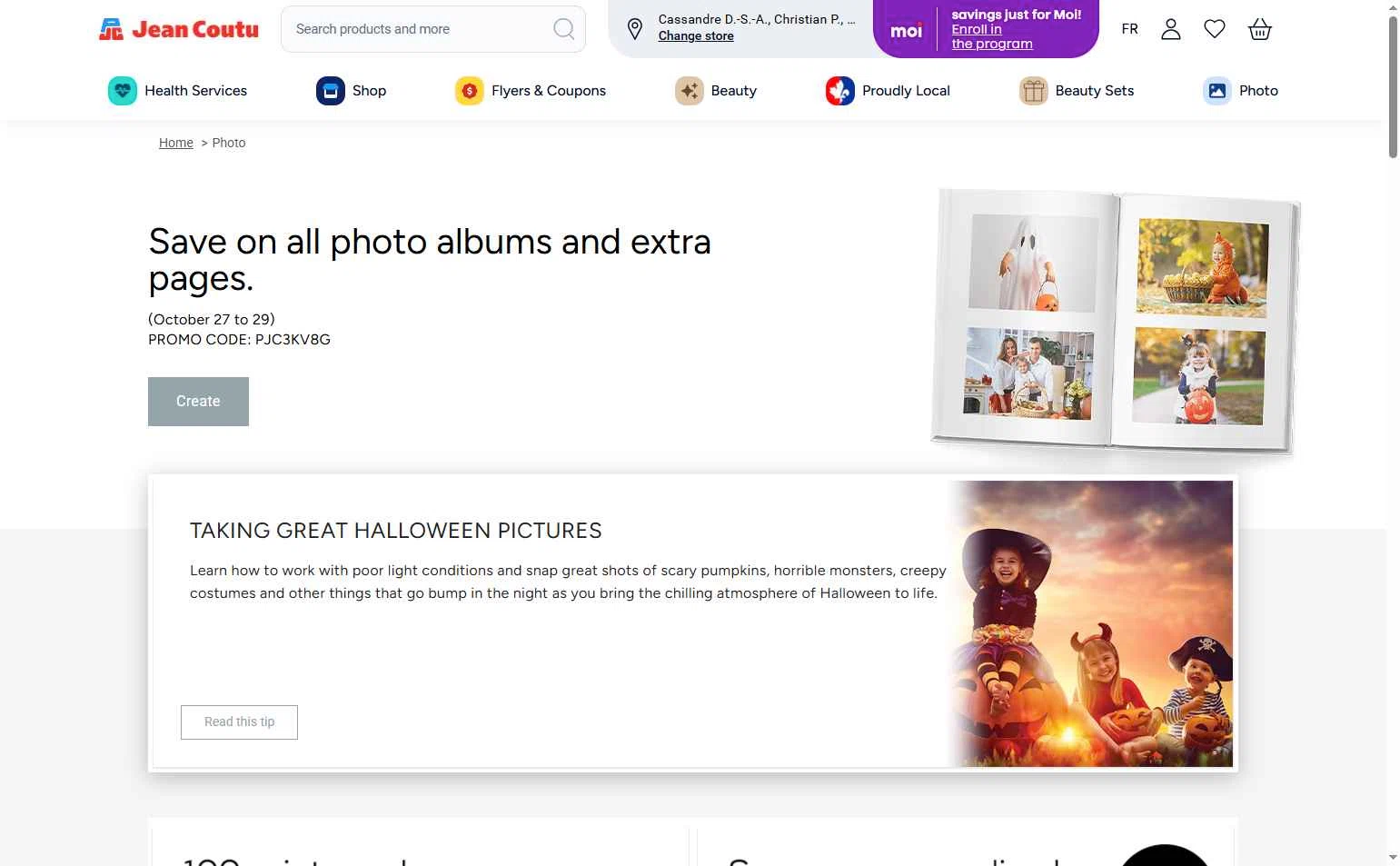
Task: Click the Beauty Sets gift icon
Action: pos(1034,91)
